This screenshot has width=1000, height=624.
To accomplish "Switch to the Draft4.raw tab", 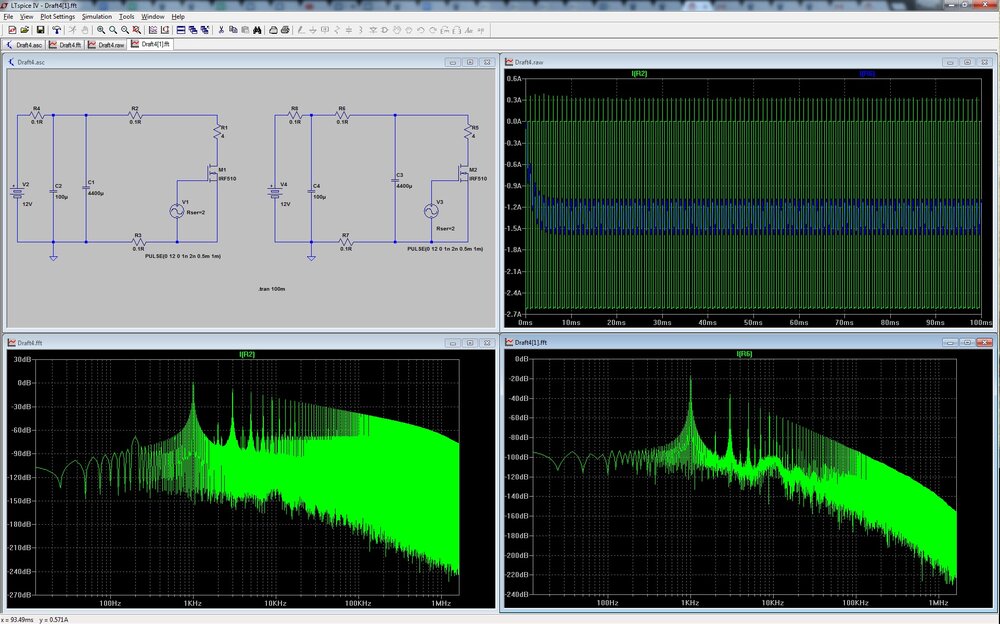I will (106, 45).
